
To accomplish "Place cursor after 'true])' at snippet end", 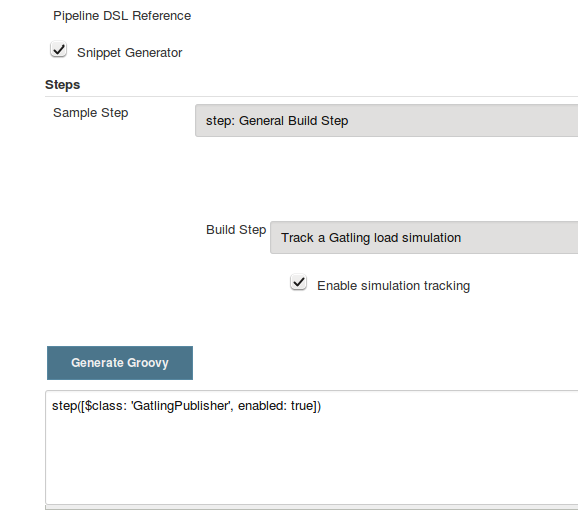I will click(322, 406).
